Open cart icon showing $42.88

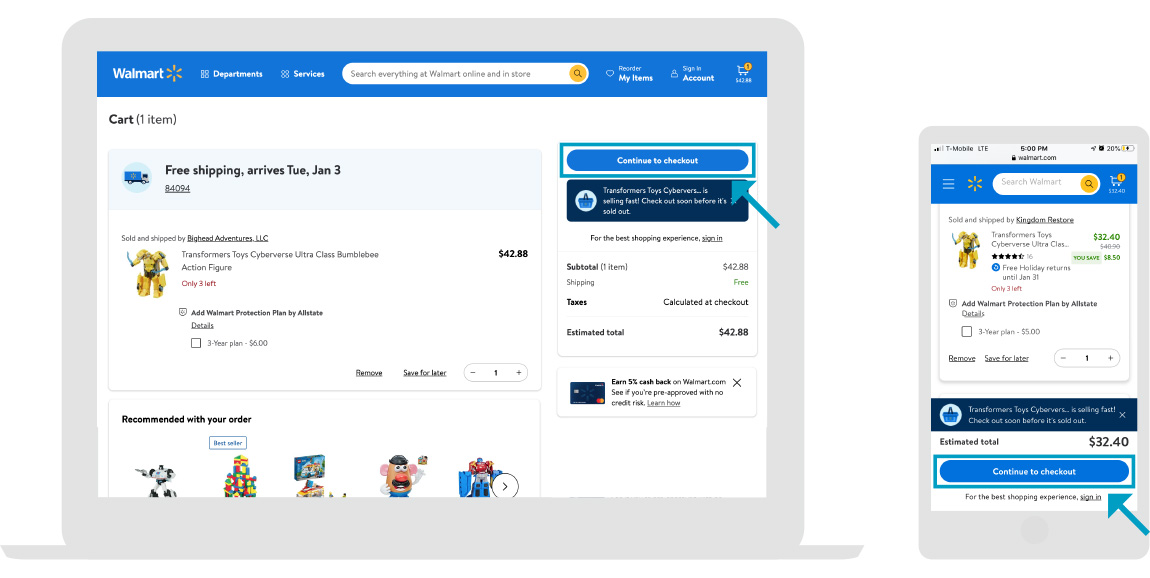click(744, 73)
